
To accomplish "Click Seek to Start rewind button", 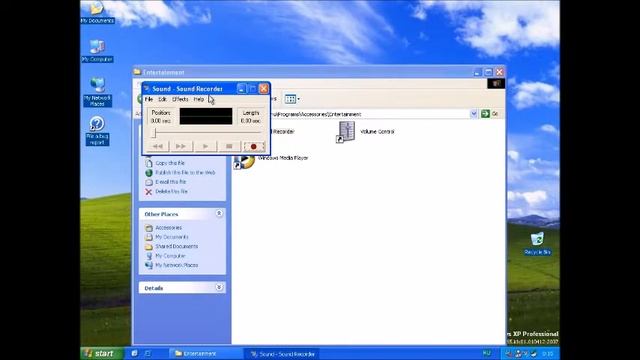I will (158, 146).
